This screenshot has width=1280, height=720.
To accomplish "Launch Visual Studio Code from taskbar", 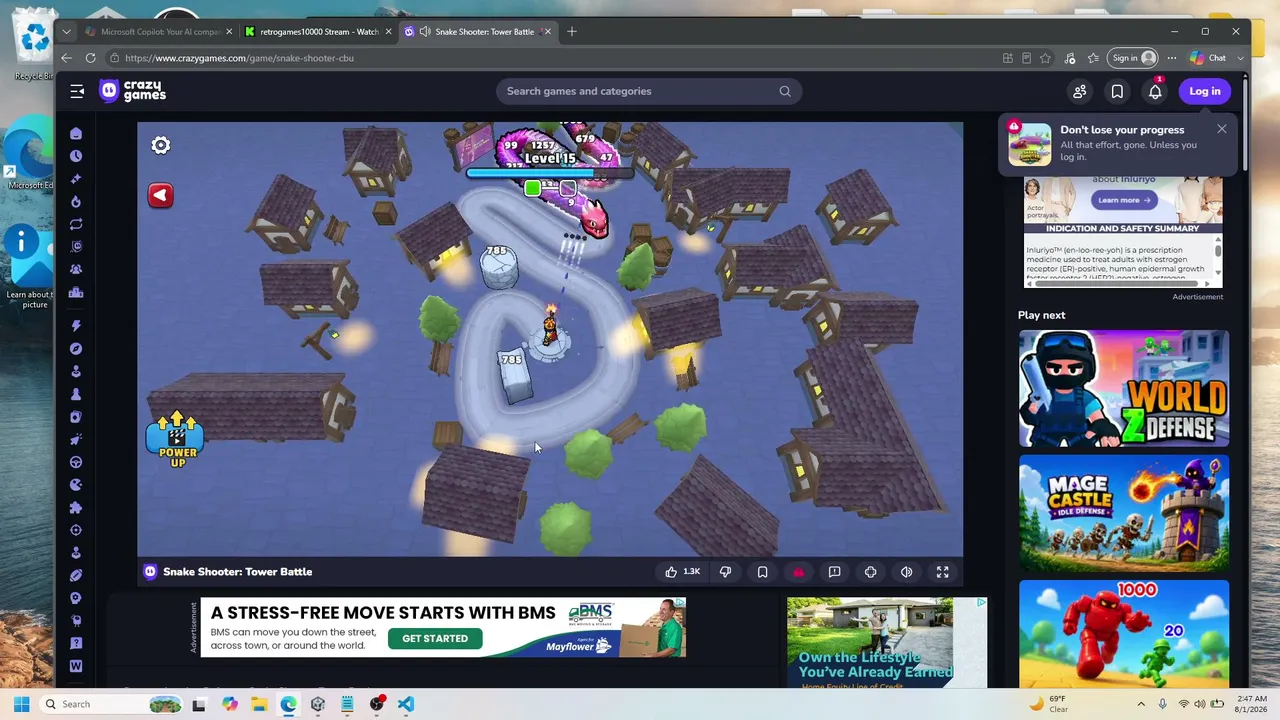I will (406, 704).
